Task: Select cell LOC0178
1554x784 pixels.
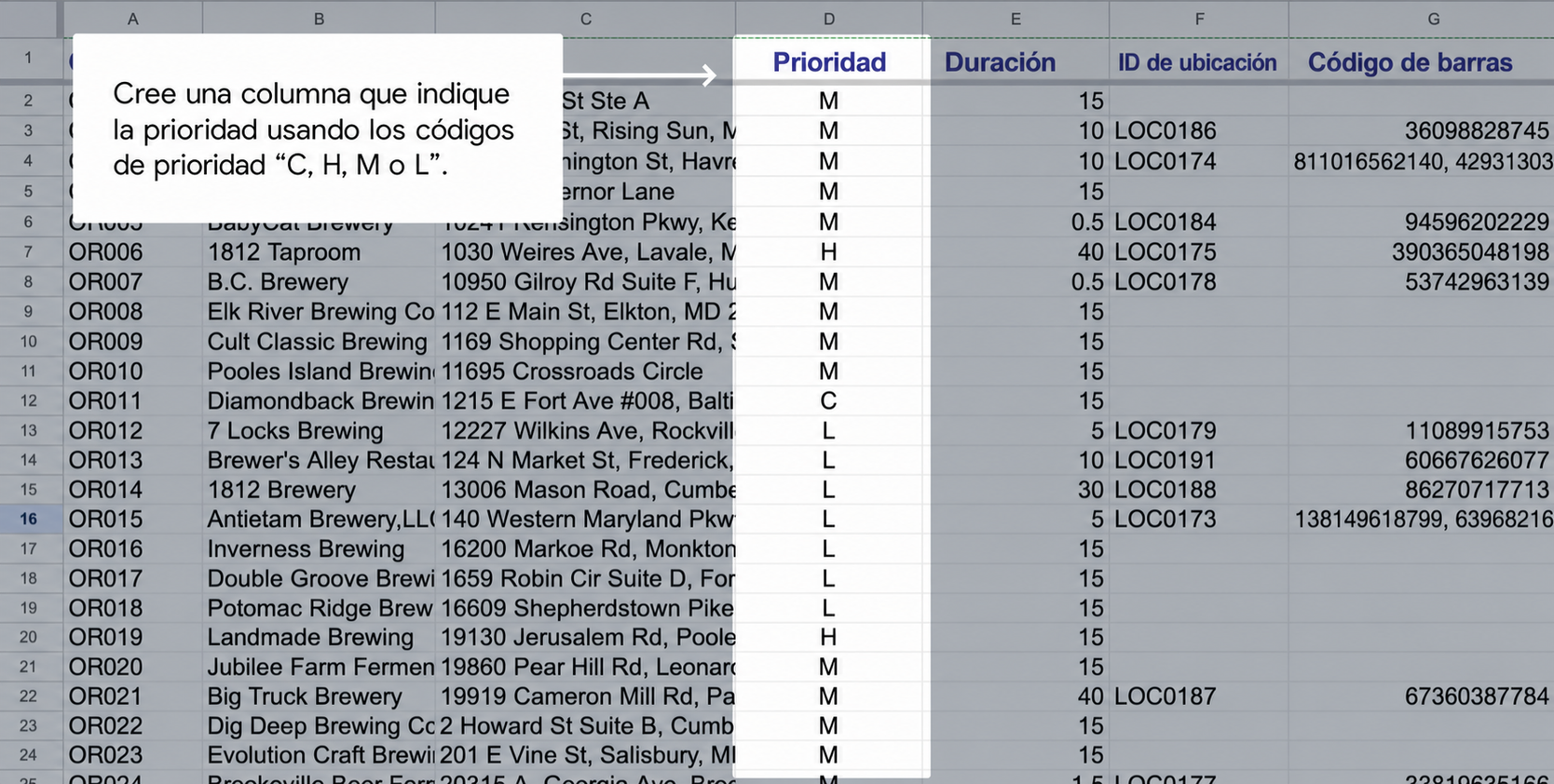Action: tap(1199, 281)
